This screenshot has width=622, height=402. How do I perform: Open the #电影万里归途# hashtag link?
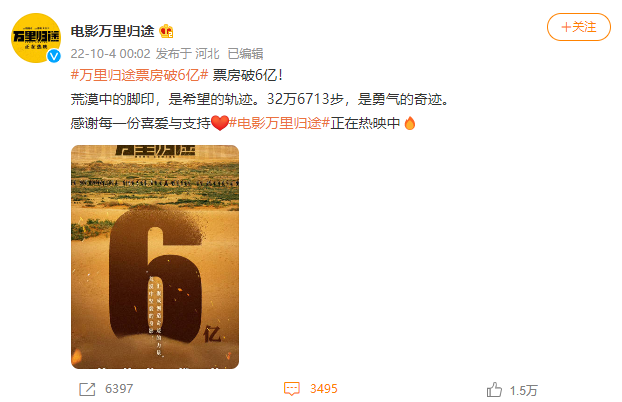pyautogui.click(x=280, y=123)
